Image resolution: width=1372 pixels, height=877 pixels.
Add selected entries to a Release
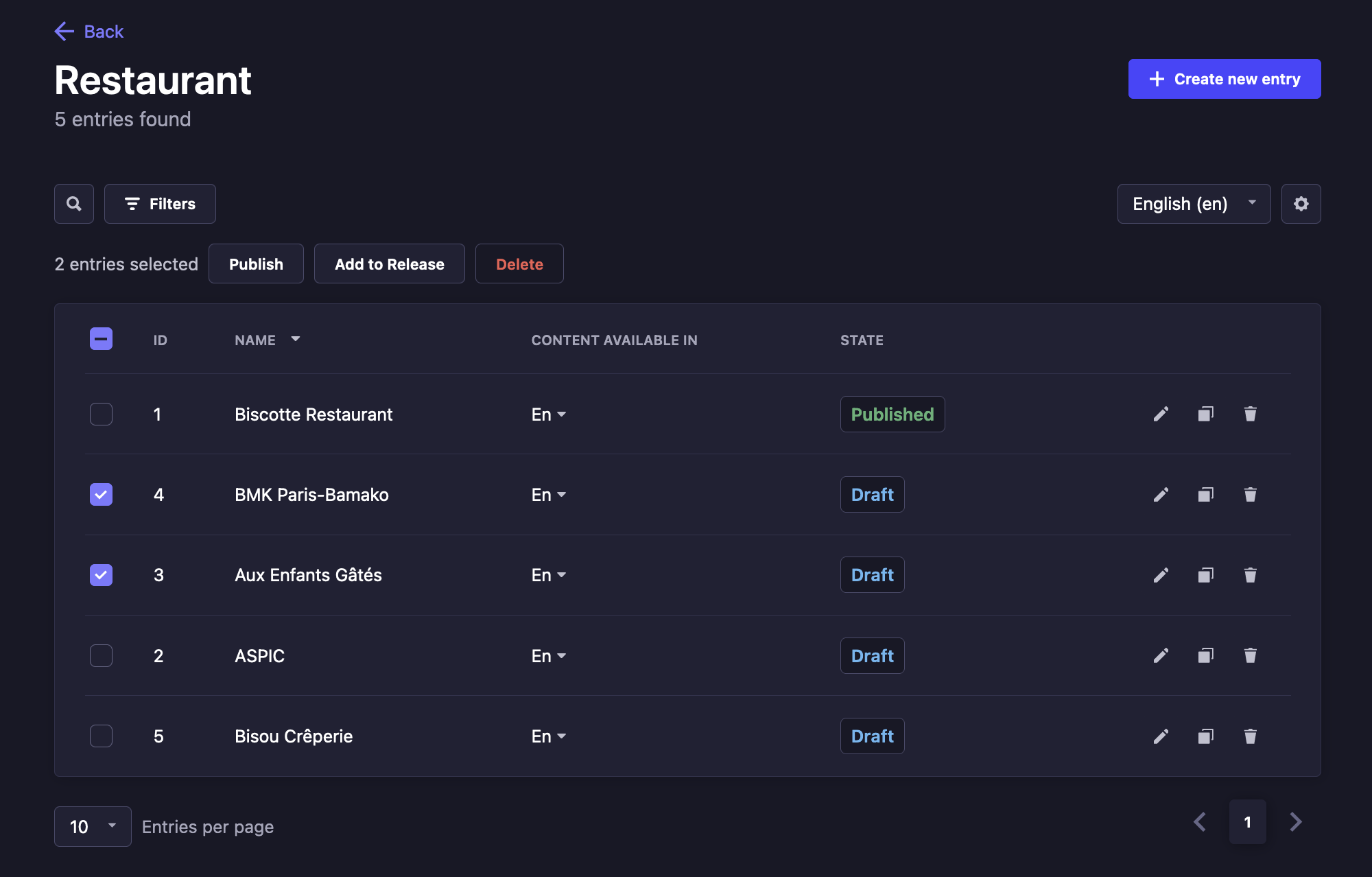click(389, 264)
